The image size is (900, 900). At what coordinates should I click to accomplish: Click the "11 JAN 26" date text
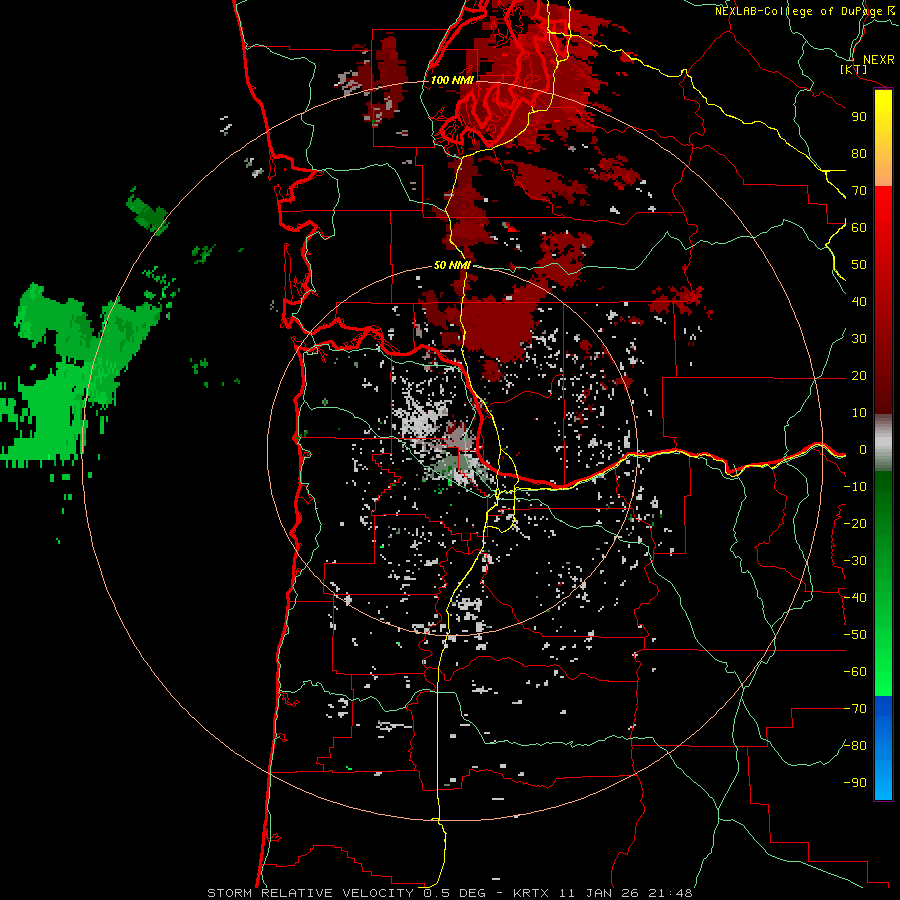pos(599,893)
